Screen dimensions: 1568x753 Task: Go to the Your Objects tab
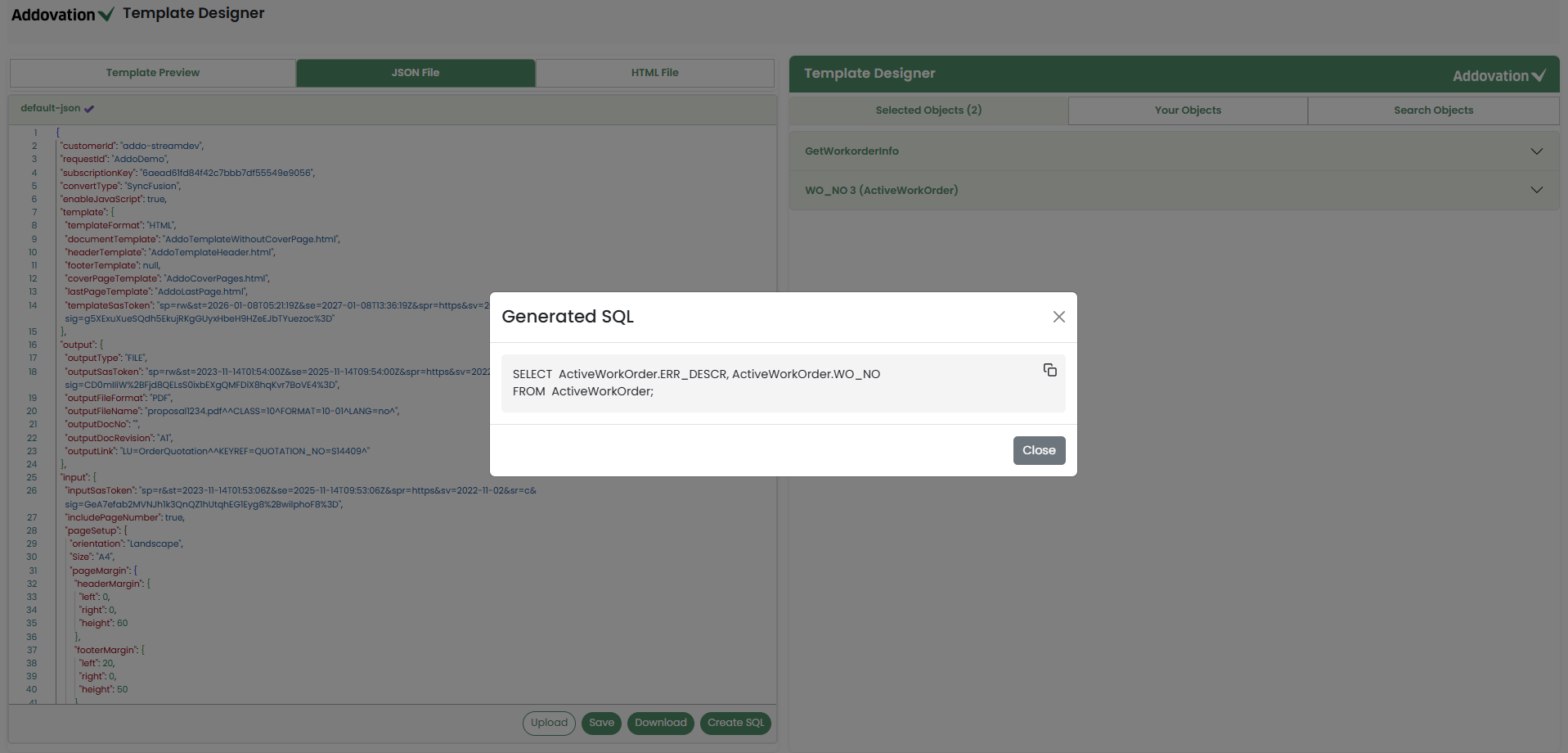[x=1188, y=110]
